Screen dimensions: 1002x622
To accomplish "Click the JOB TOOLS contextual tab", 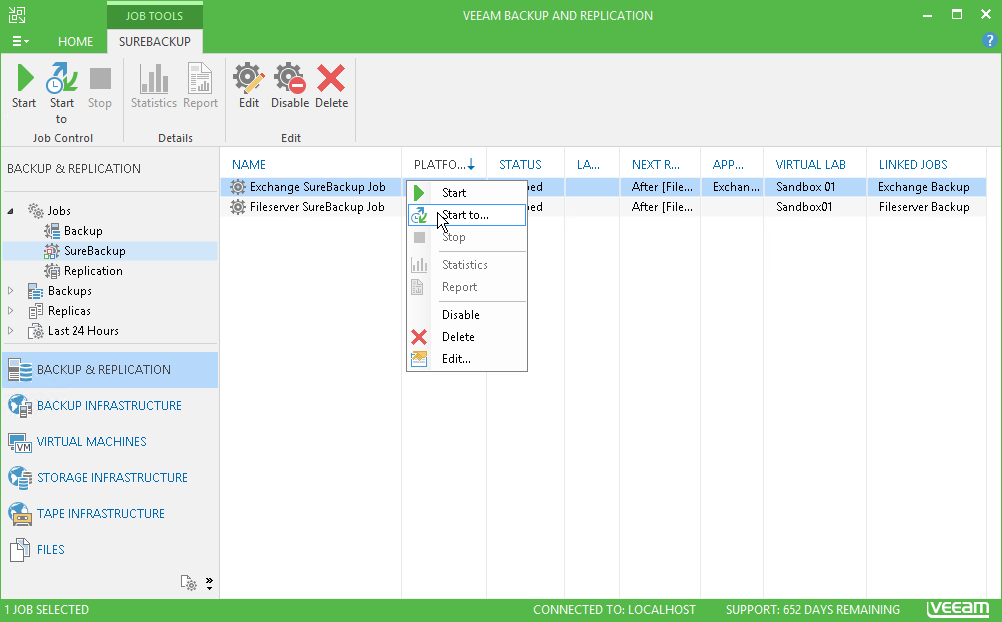I will [155, 15].
